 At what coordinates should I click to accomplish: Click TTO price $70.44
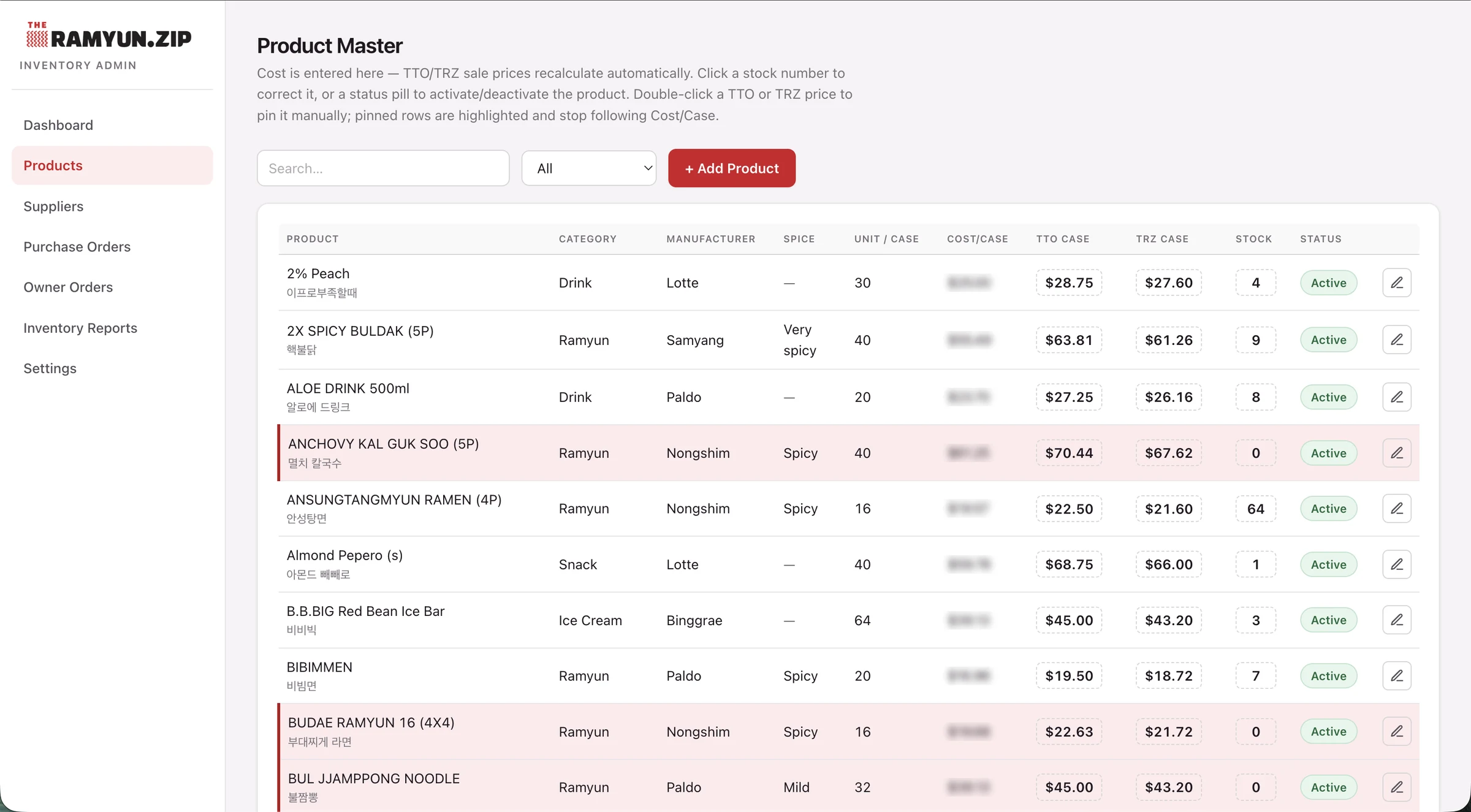(x=1069, y=453)
